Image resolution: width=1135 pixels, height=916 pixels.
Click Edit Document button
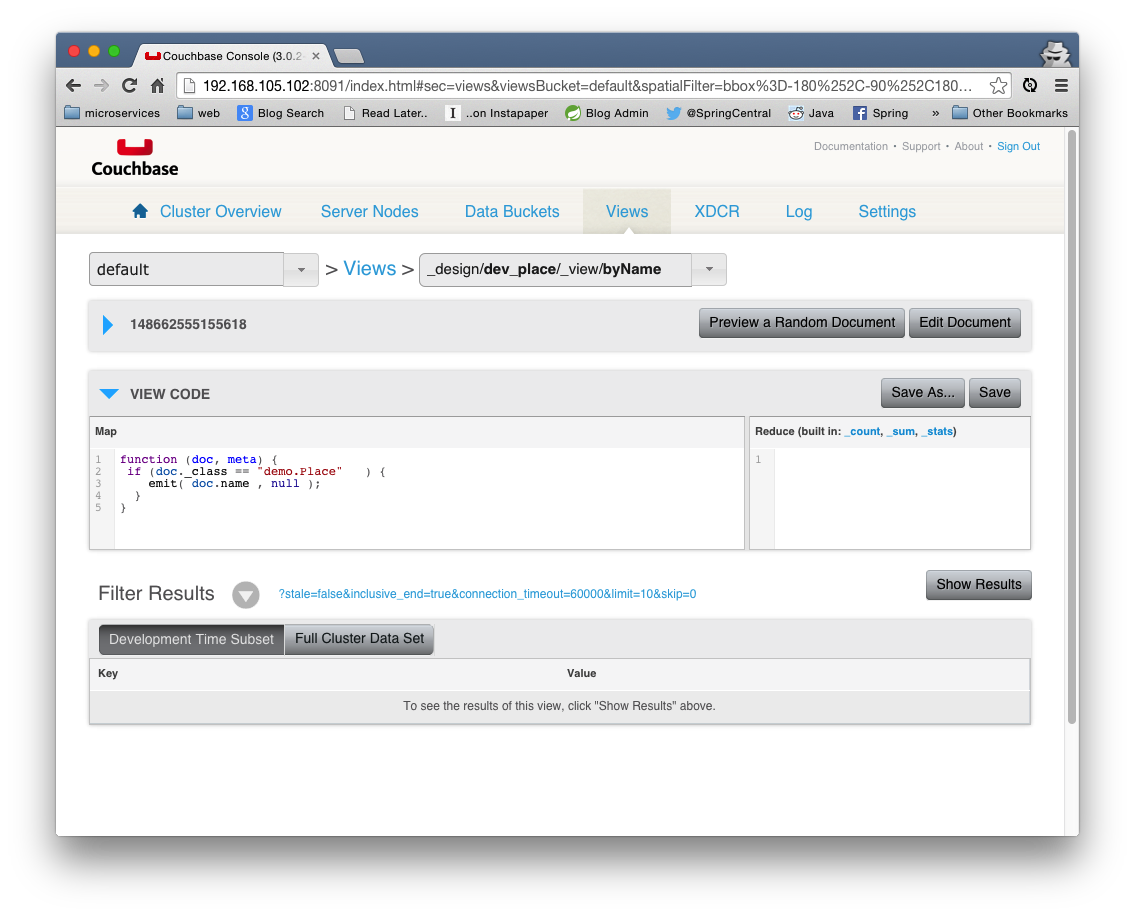tap(964, 323)
